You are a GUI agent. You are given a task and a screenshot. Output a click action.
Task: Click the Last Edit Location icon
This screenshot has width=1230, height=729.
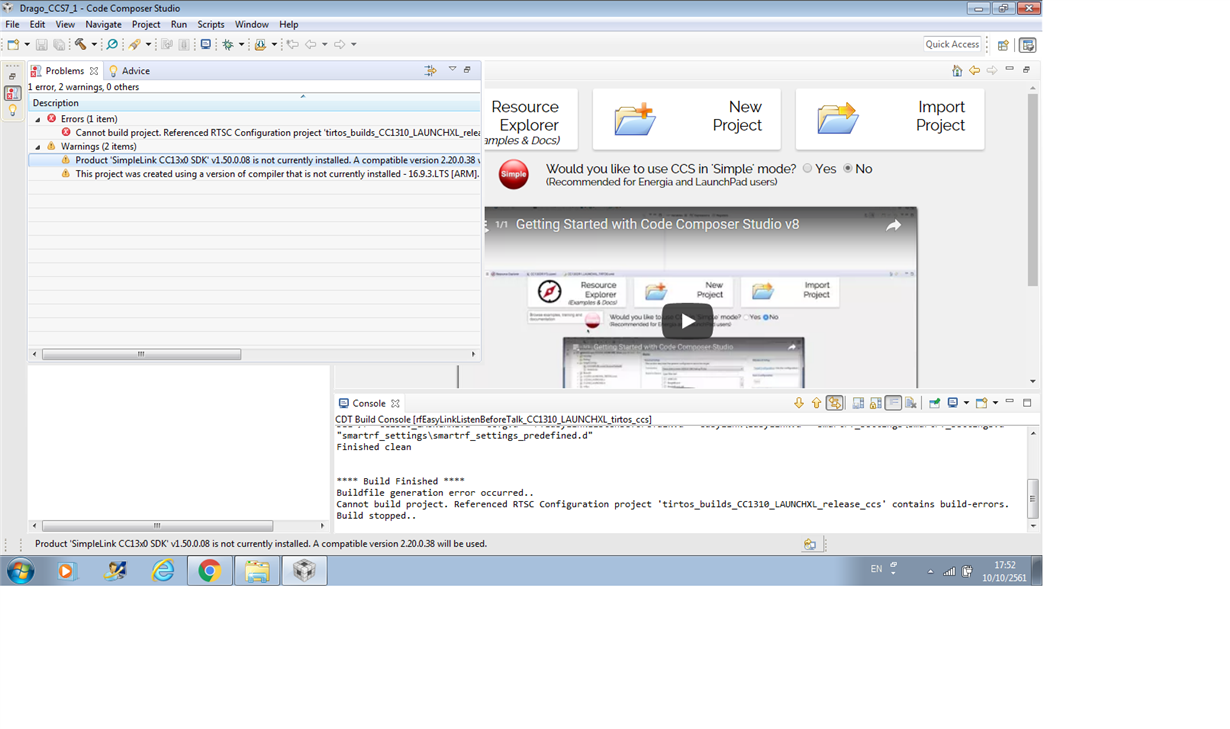(x=292, y=44)
